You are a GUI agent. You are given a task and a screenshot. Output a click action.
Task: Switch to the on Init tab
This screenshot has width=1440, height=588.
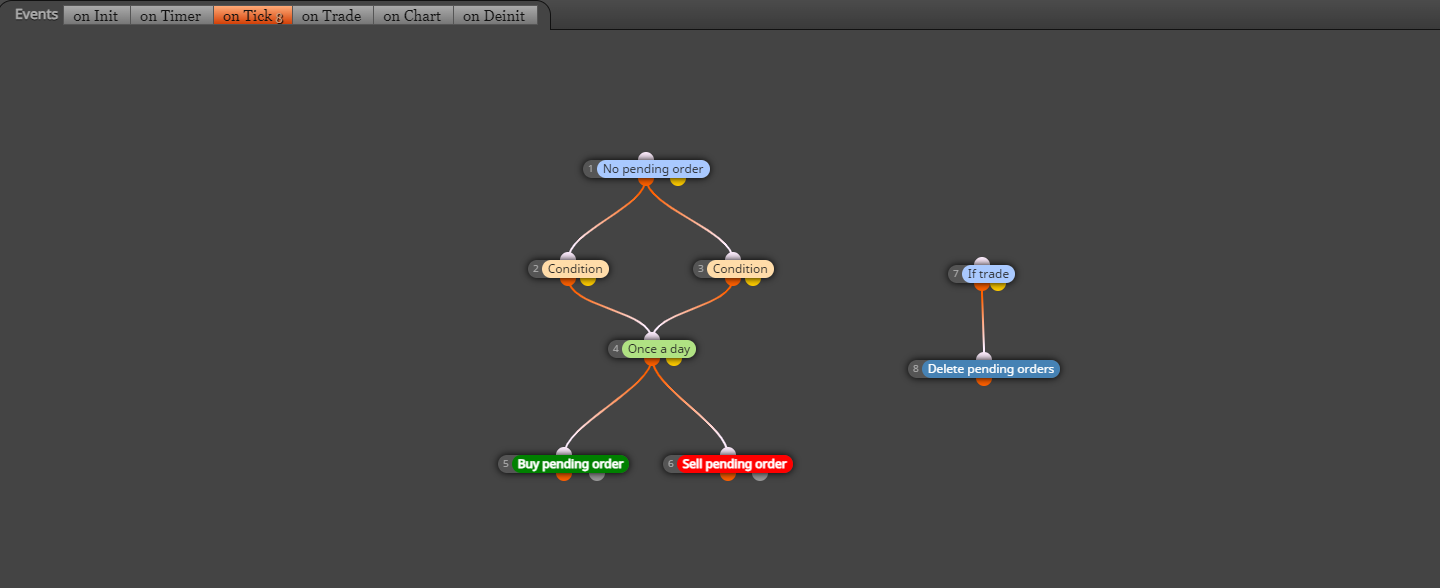click(x=96, y=16)
